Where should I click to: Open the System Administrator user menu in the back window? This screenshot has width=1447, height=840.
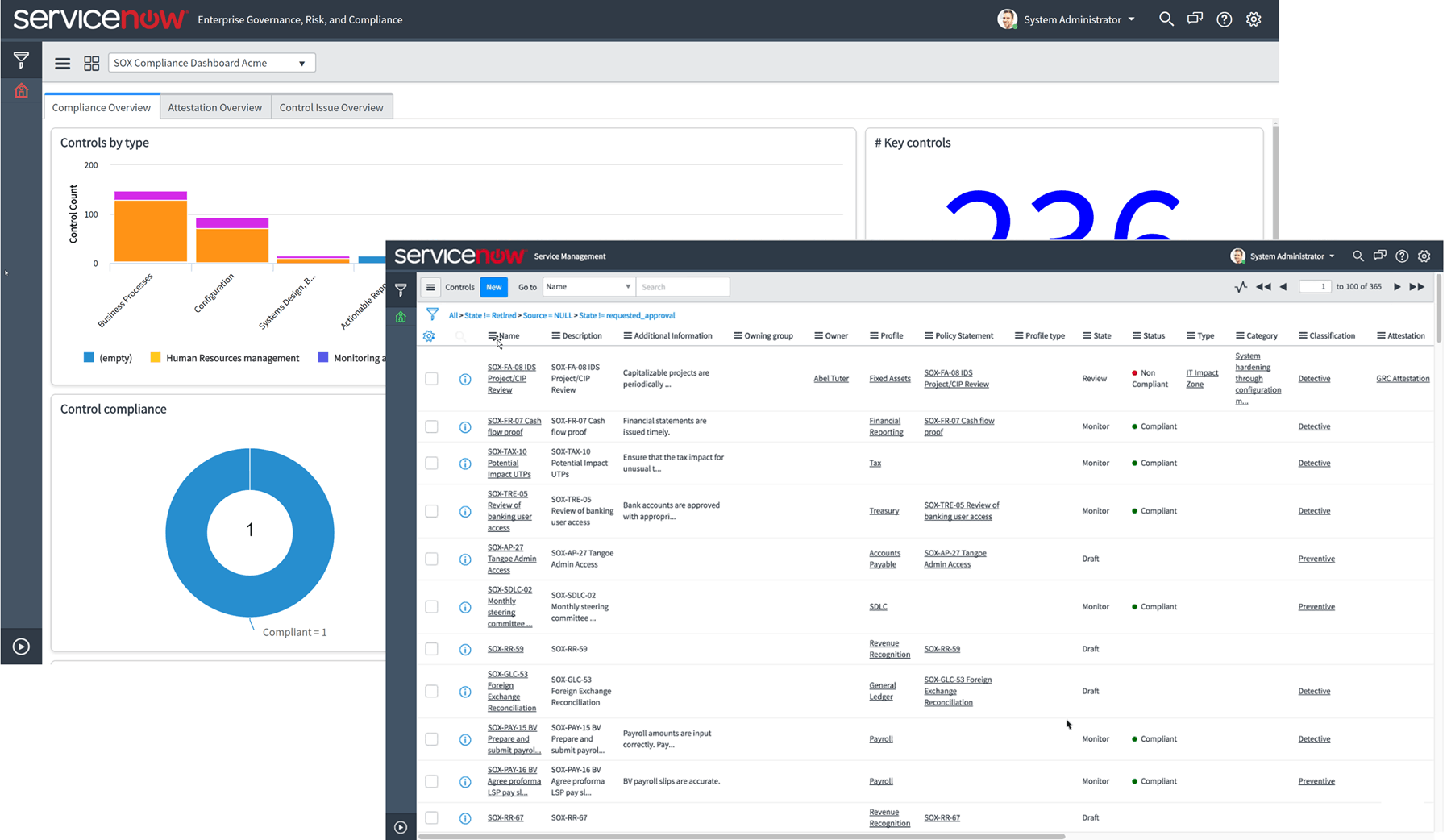pyautogui.click(x=1066, y=19)
